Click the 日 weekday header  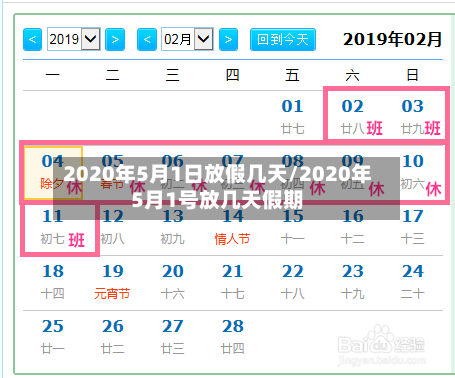tap(413, 75)
